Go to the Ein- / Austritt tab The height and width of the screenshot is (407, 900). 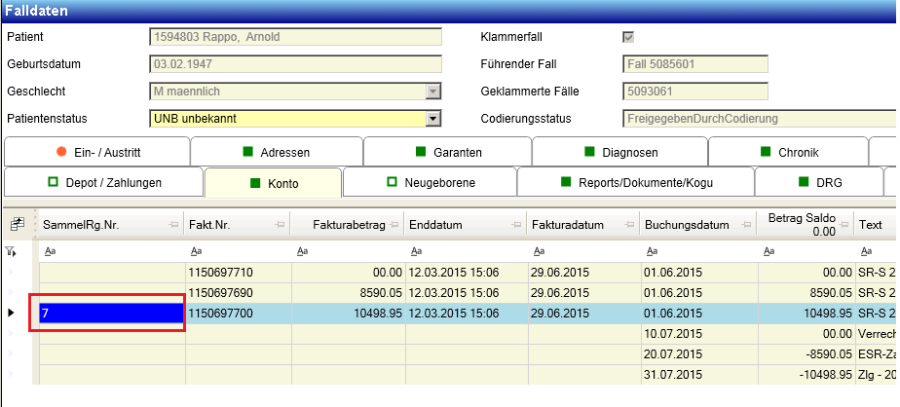(96, 153)
